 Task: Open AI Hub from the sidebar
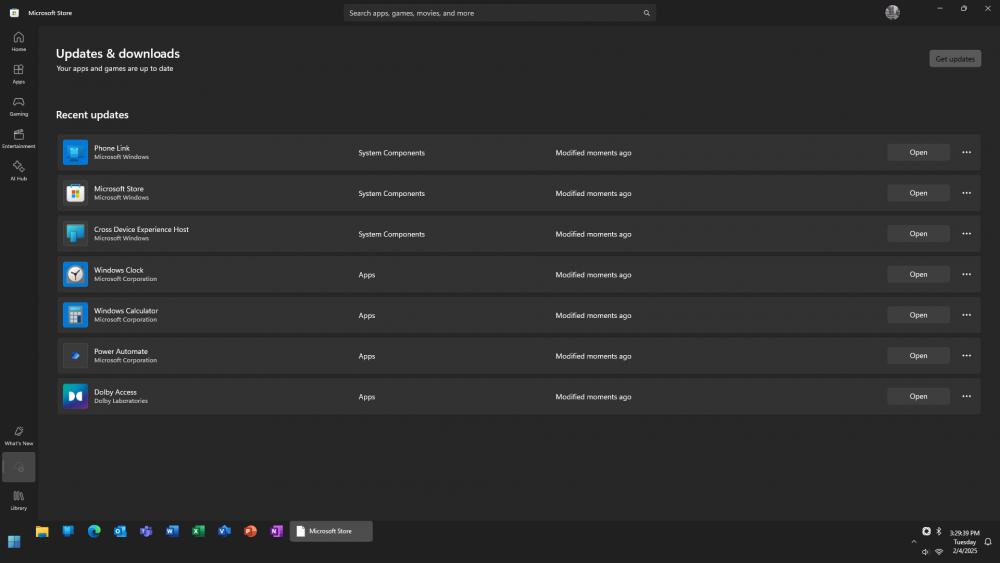(x=18, y=170)
